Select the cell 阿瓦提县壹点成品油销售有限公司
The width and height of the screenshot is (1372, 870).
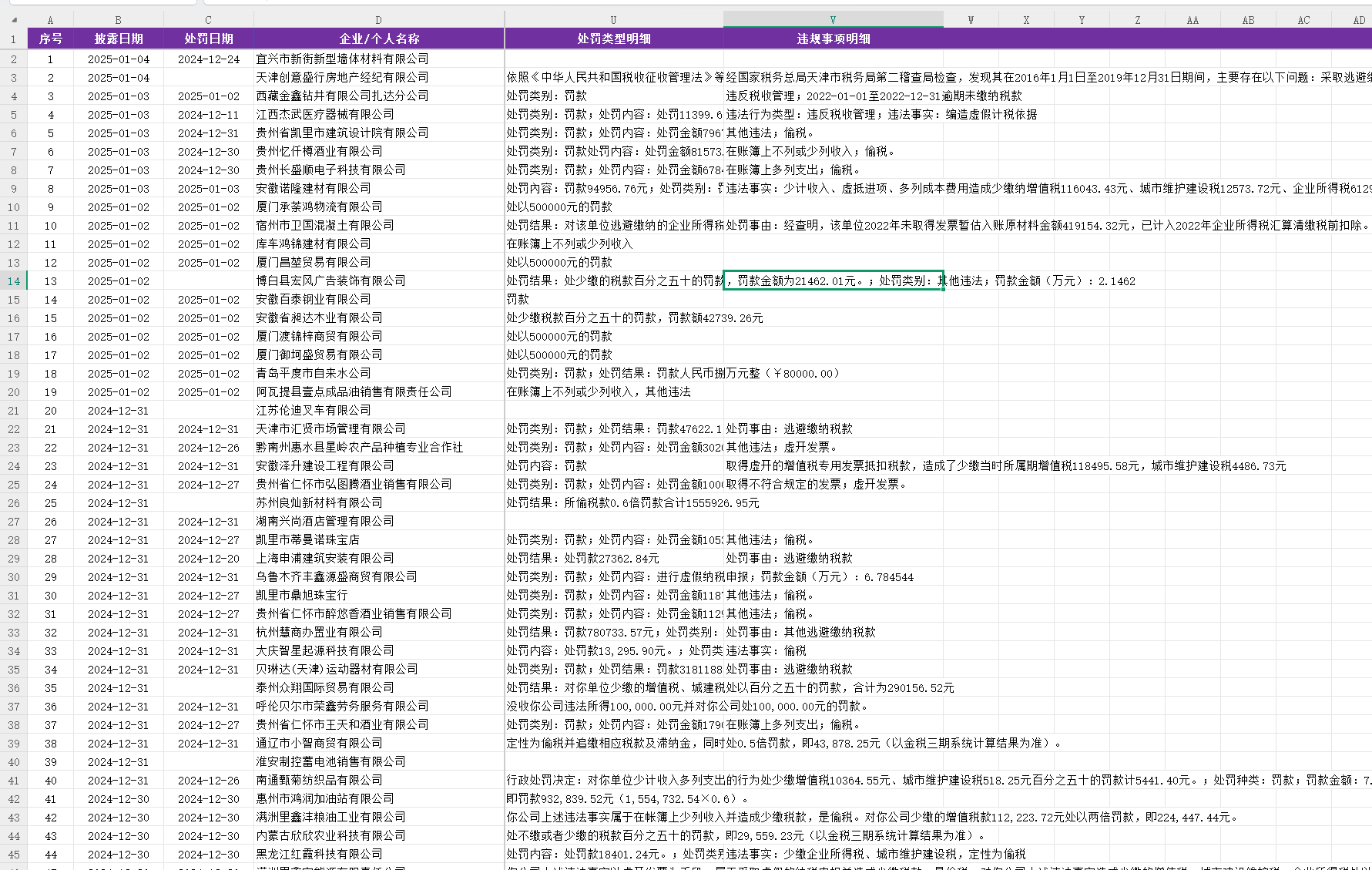pyautogui.click(x=378, y=392)
